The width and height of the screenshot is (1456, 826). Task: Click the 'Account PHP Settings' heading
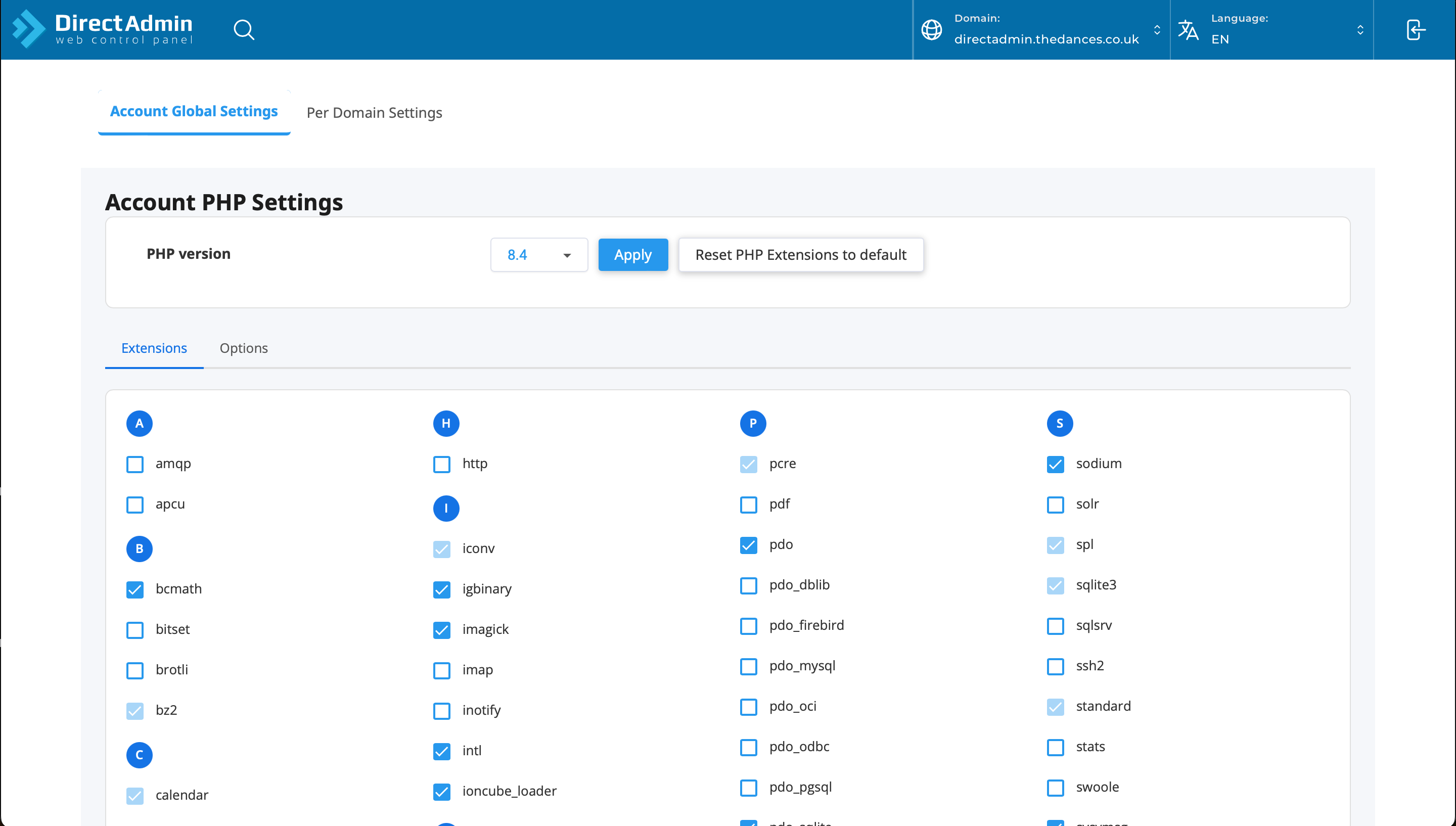[224, 202]
